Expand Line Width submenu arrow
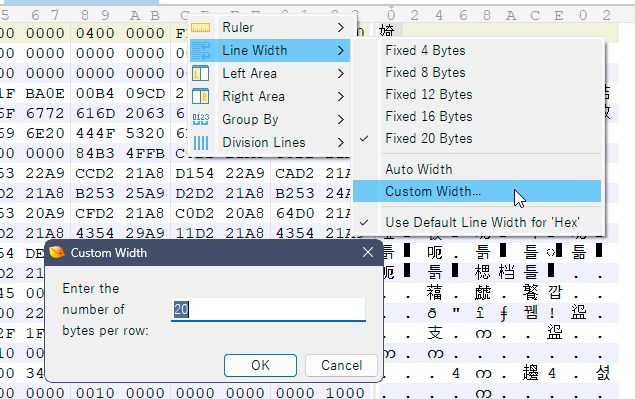The image size is (635, 399). coord(341,51)
